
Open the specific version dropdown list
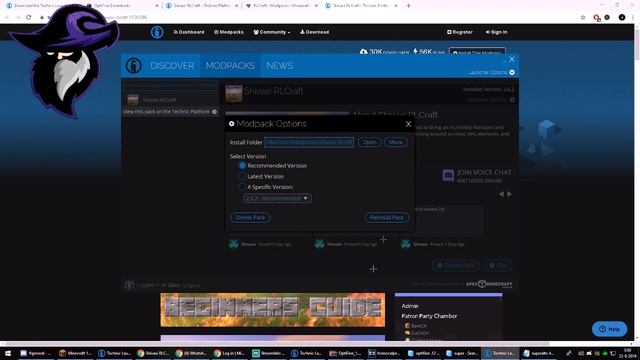pyautogui.click(x=277, y=198)
